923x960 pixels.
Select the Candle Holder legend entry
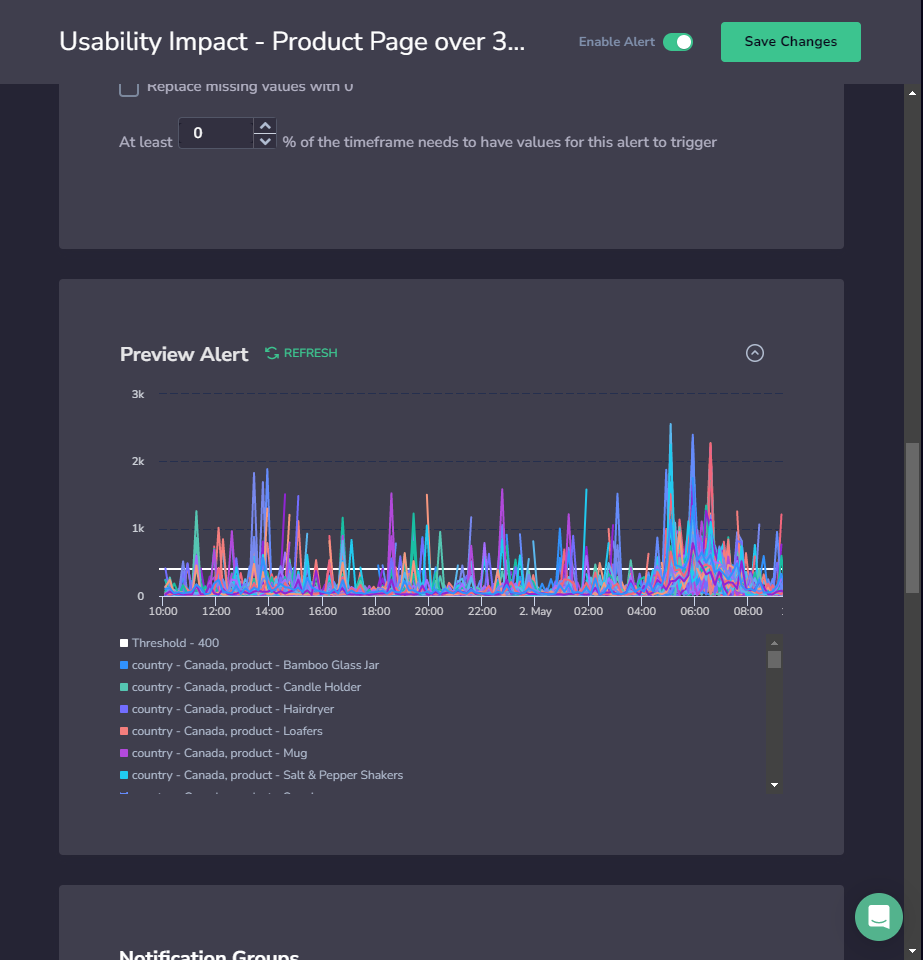click(x=246, y=687)
